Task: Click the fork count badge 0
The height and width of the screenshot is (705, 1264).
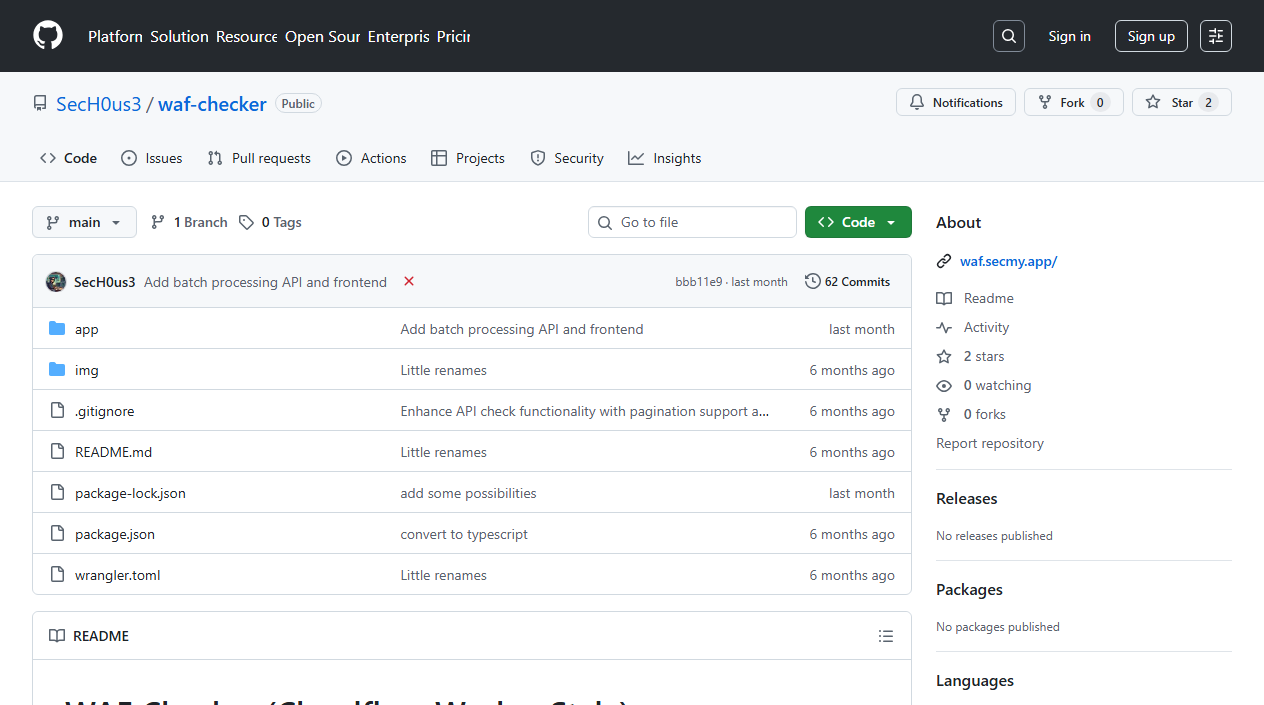Action: point(1100,103)
